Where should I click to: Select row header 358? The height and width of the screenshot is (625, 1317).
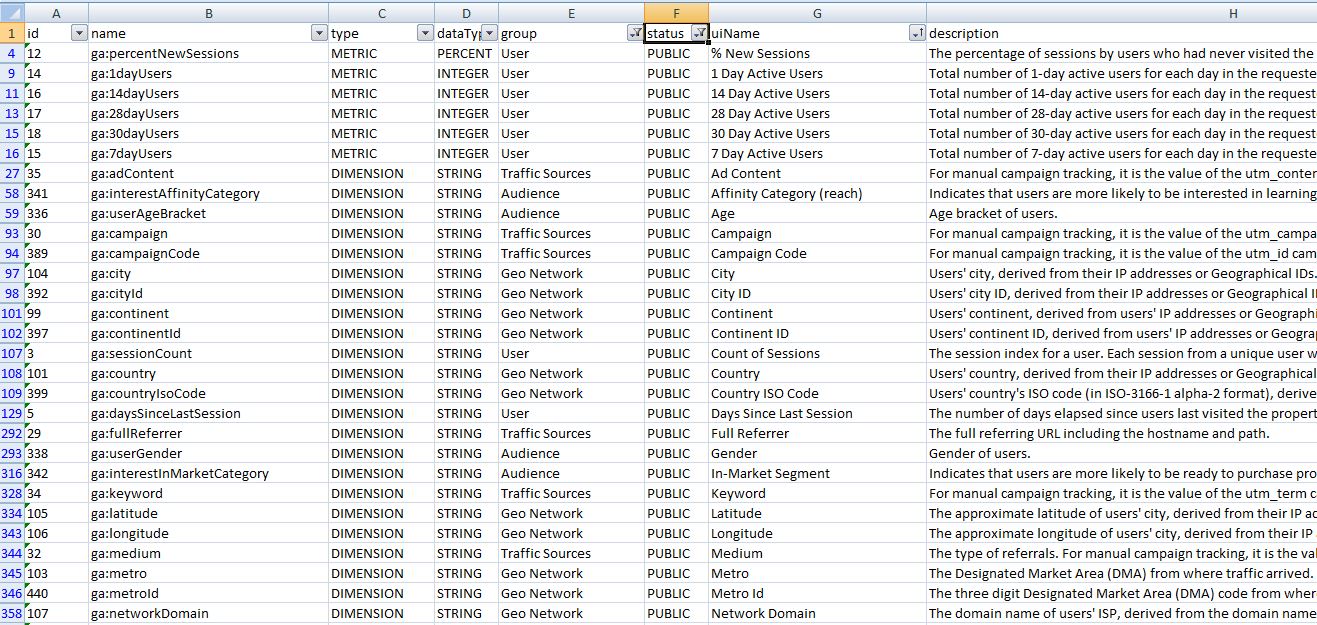pos(11,613)
